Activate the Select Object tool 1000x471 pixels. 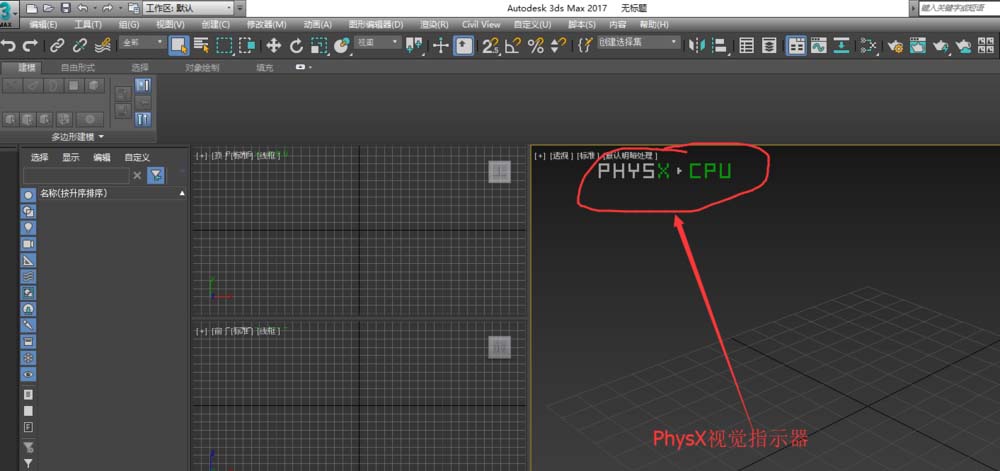coord(179,45)
